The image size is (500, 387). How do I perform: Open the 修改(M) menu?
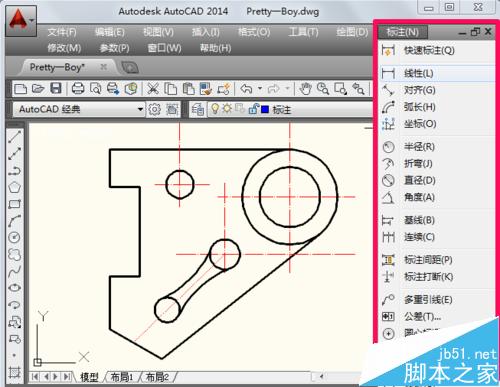tap(64, 48)
